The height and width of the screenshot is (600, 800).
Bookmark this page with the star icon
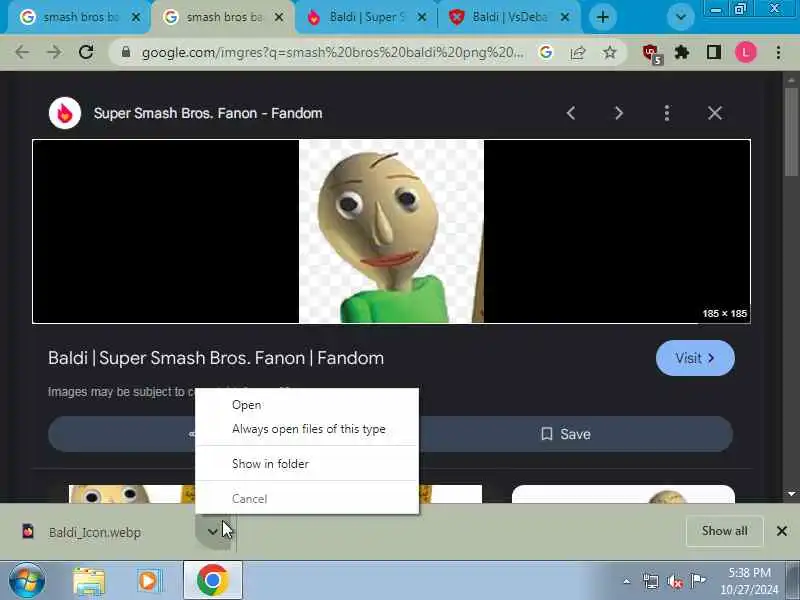coord(610,52)
